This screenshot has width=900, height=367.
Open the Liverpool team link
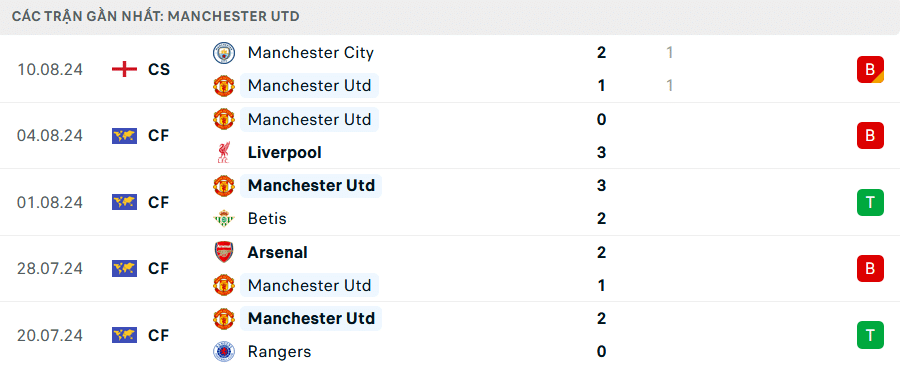pyautogui.click(x=285, y=153)
